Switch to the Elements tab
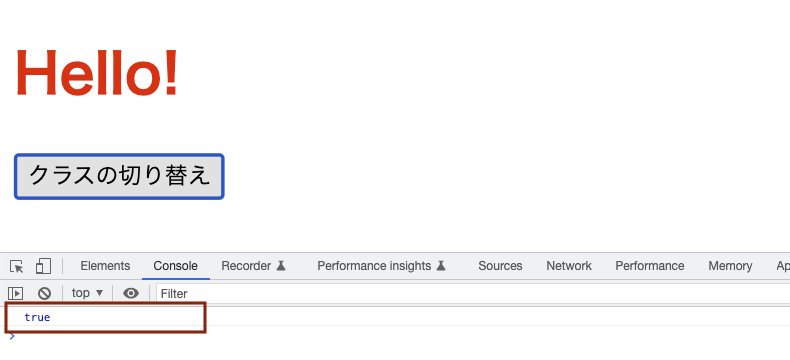This screenshot has height=360, width=790. [x=105, y=266]
